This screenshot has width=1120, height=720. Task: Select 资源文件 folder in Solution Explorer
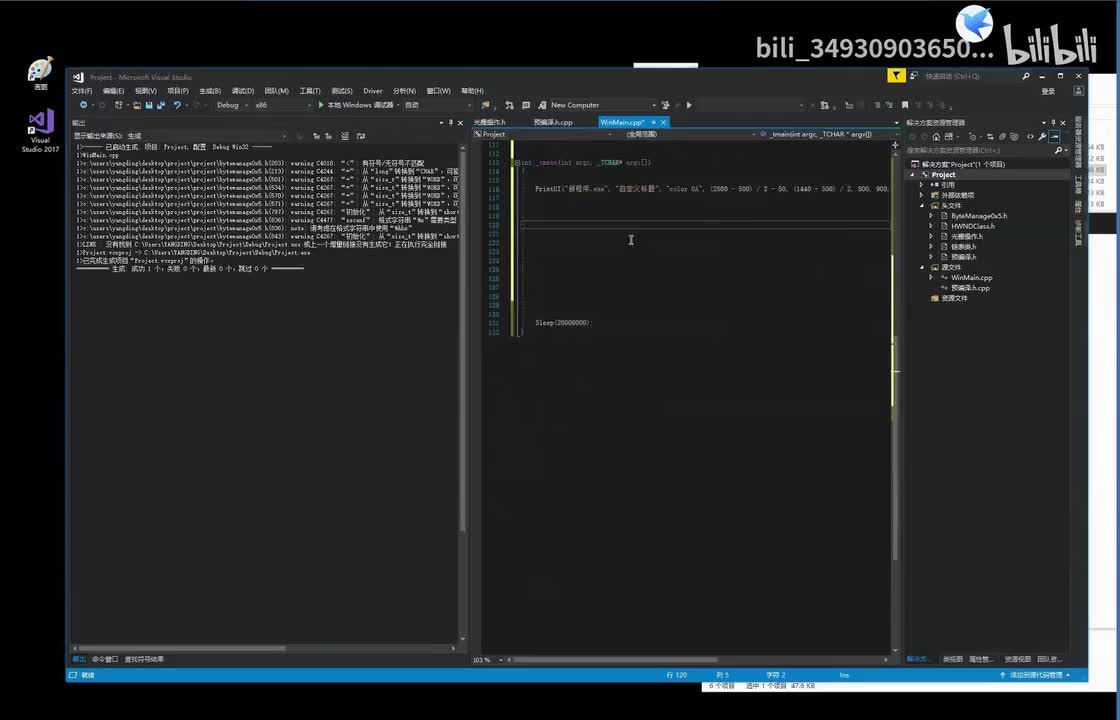pos(954,298)
